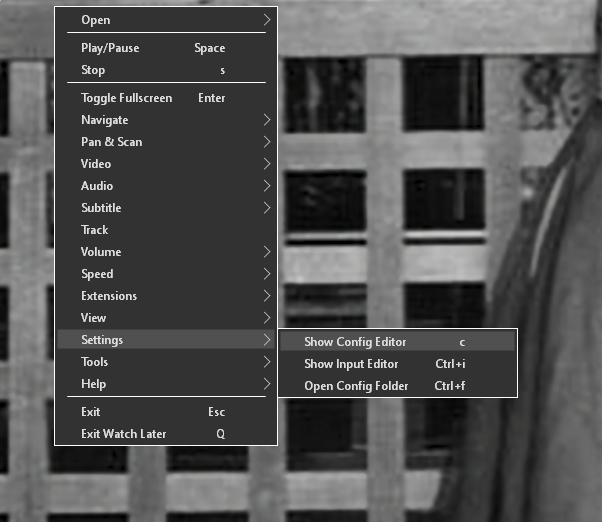Viewport: 602px width, 522px height.
Task: Click the Q shortcut beside Exit Watch Later
Action: click(221, 434)
